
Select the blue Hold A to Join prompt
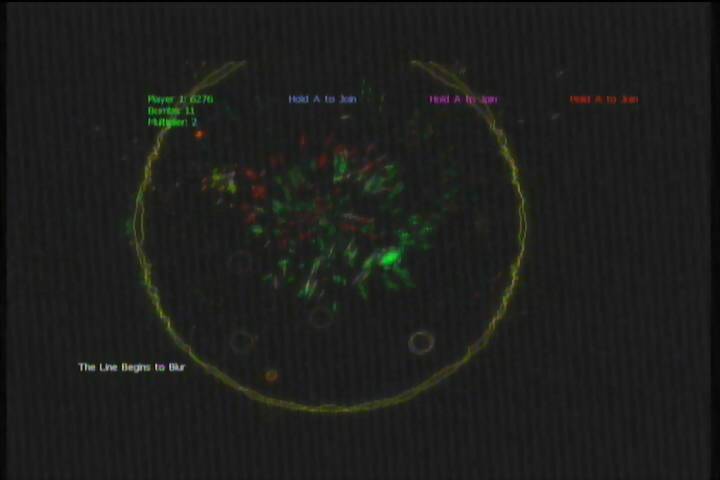point(322,99)
